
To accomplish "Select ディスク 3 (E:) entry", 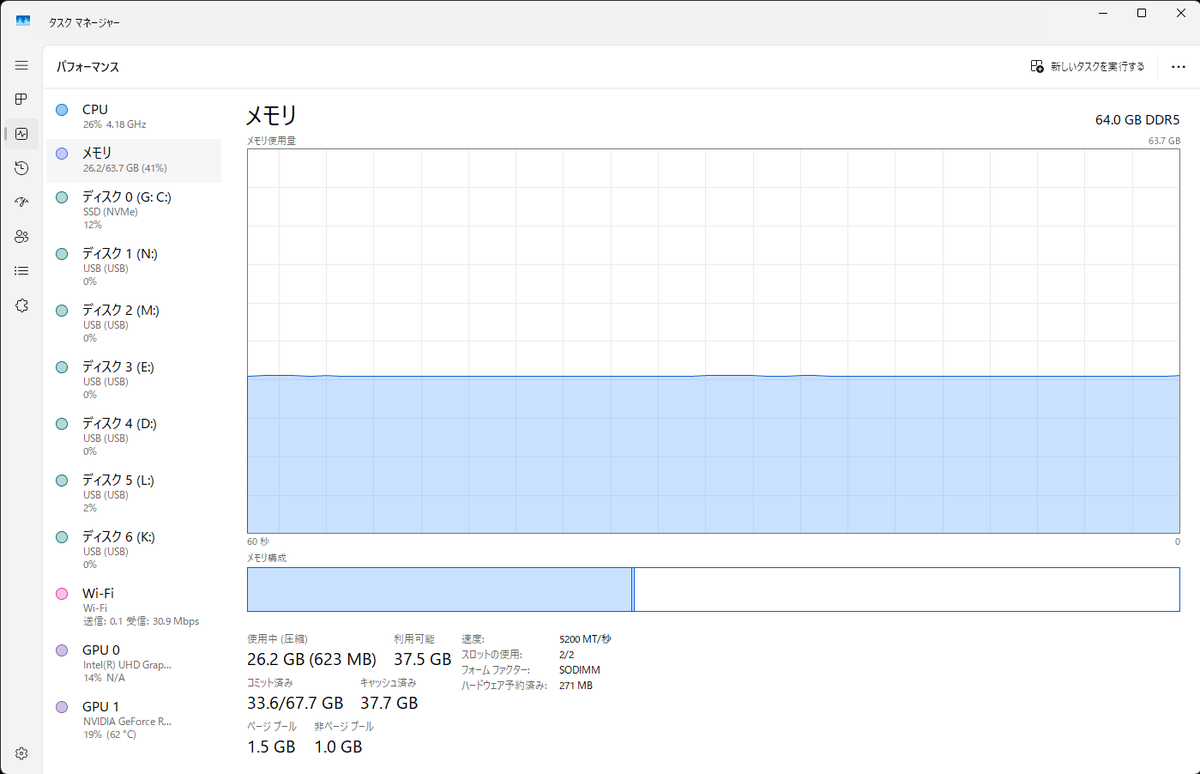I will coord(134,380).
